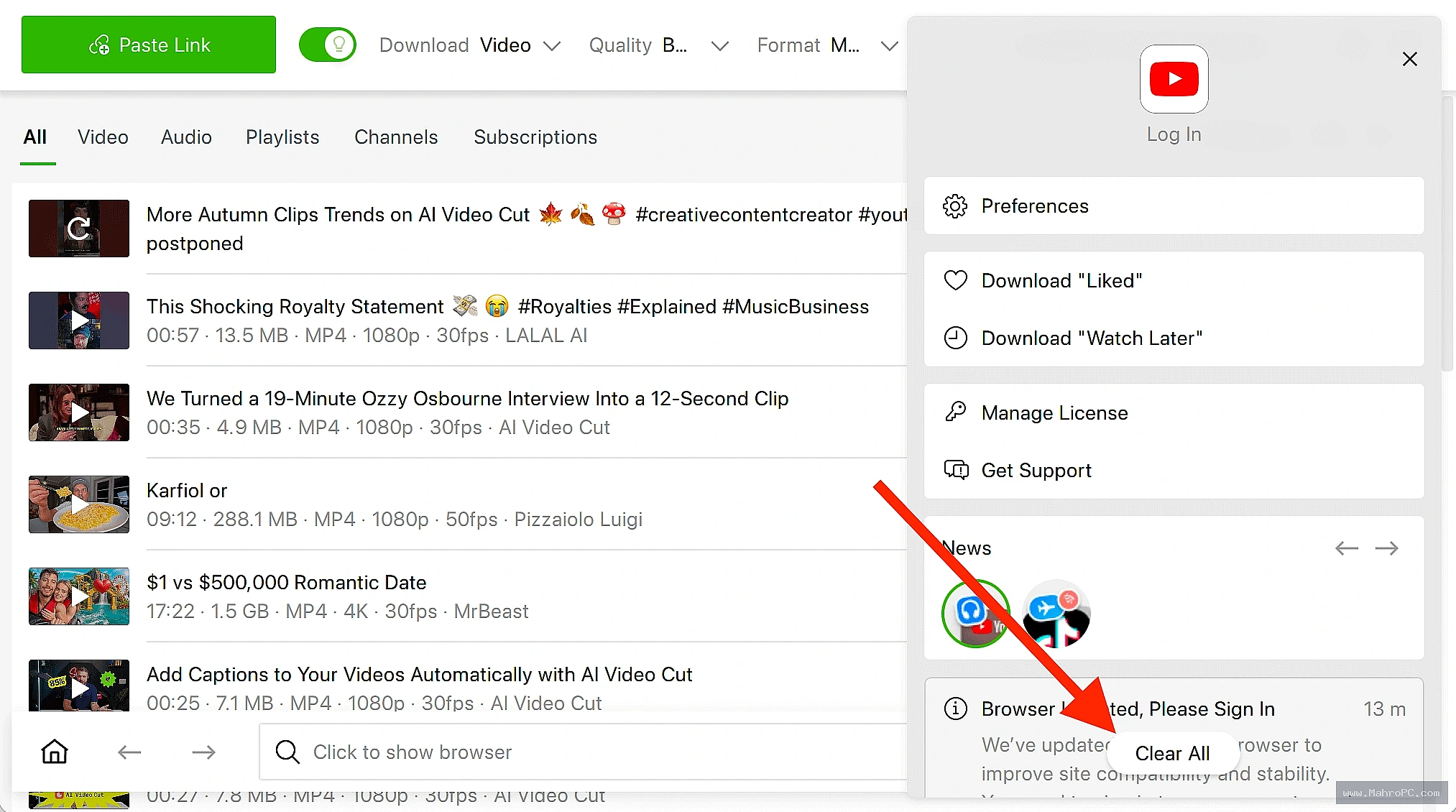Image resolution: width=1456 pixels, height=812 pixels.
Task: Close the side panel with X button
Action: click(x=1410, y=59)
